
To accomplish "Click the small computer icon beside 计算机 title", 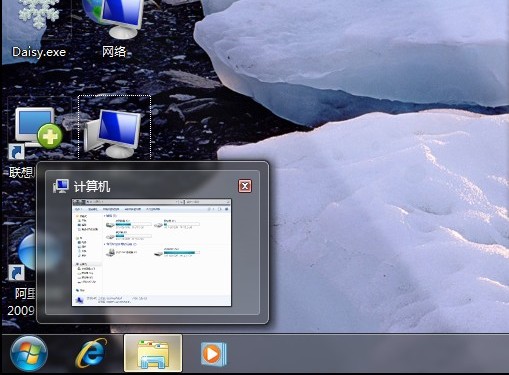I will tap(61, 186).
